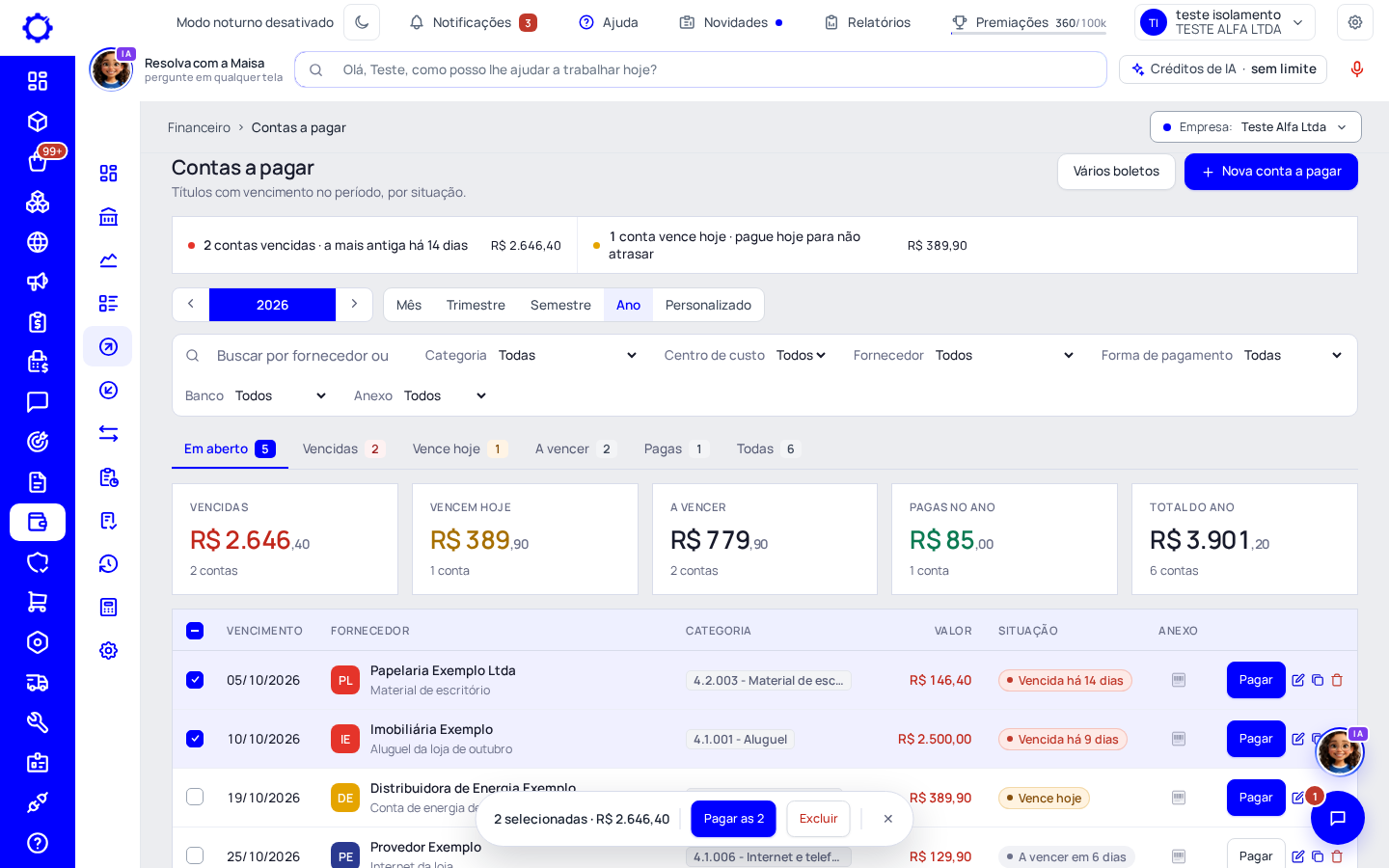This screenshot has height=868, width=1389.
Task: Switch to the Vencidas tab
Action: pyautogui.click(x=343, y=448)
